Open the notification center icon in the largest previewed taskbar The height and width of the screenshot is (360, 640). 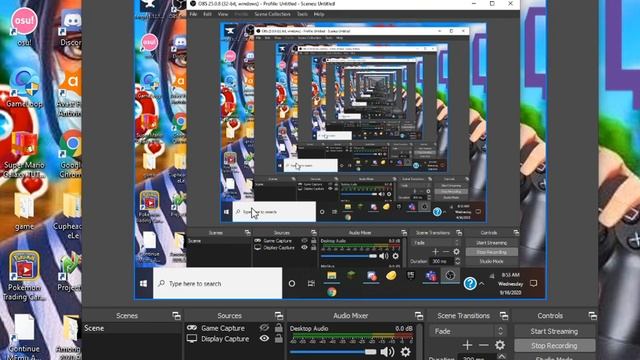[533, 283]
